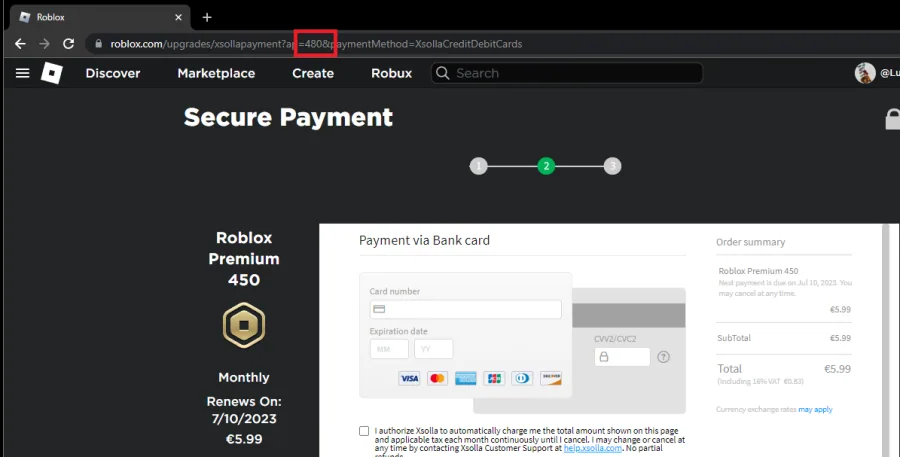
Task: Click the browser forward arrow
Action: (44, 44)
